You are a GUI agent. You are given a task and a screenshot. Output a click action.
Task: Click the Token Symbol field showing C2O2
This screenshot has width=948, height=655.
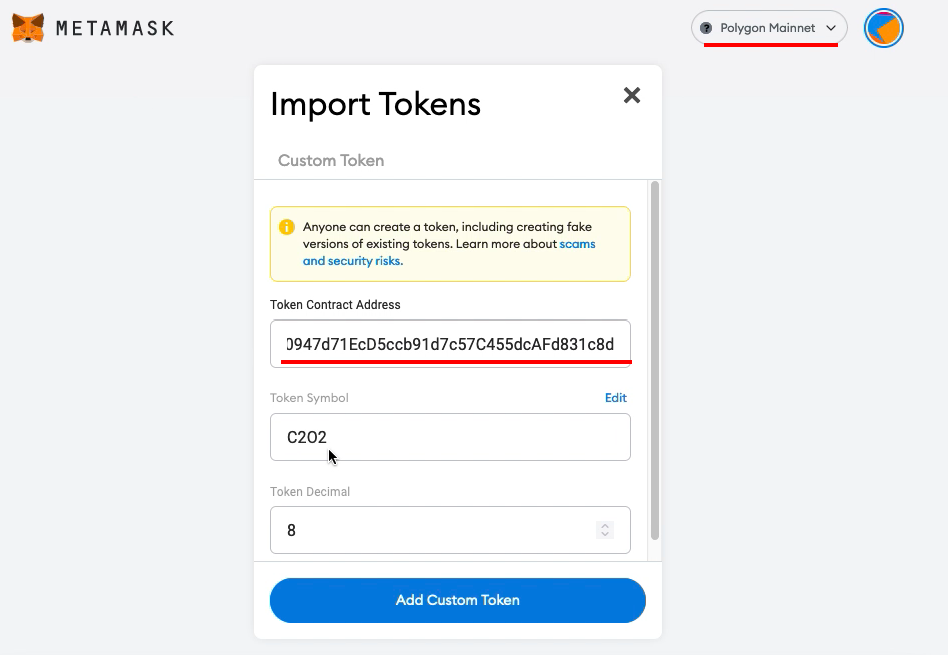pyautogui.click(x=450, y=437)
